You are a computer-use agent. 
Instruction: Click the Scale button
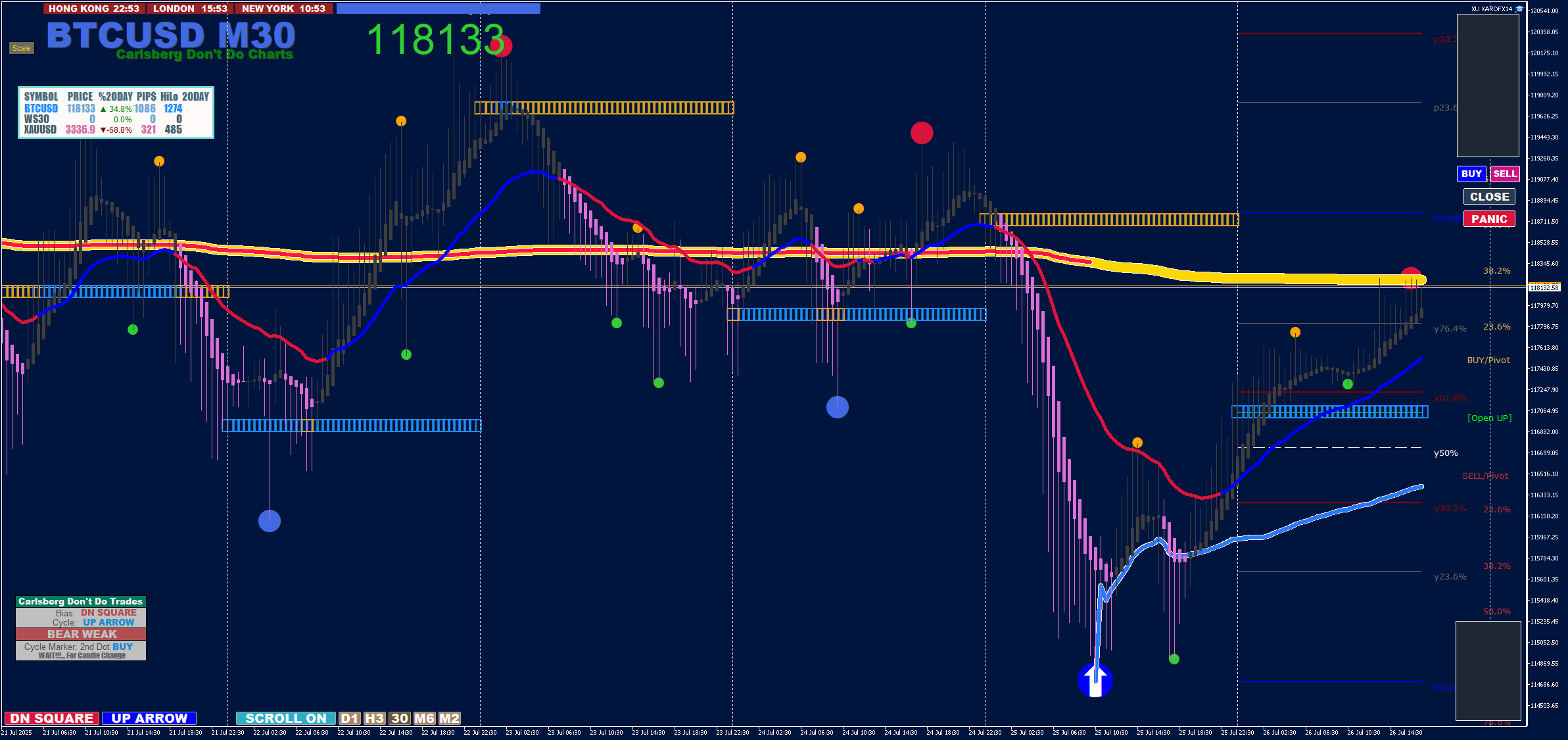coord(21,48)
